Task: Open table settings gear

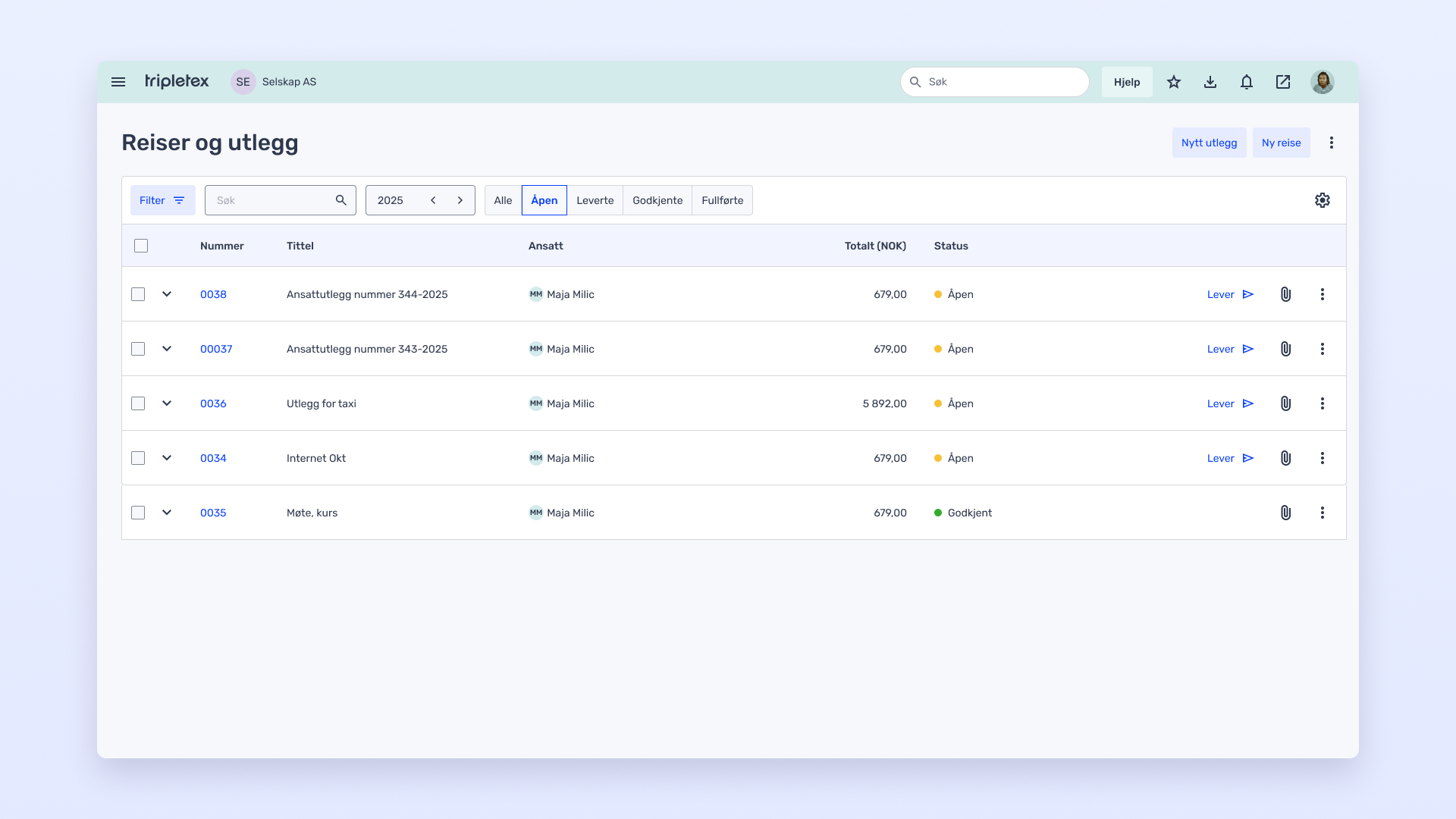Action: pos(1323,200)
